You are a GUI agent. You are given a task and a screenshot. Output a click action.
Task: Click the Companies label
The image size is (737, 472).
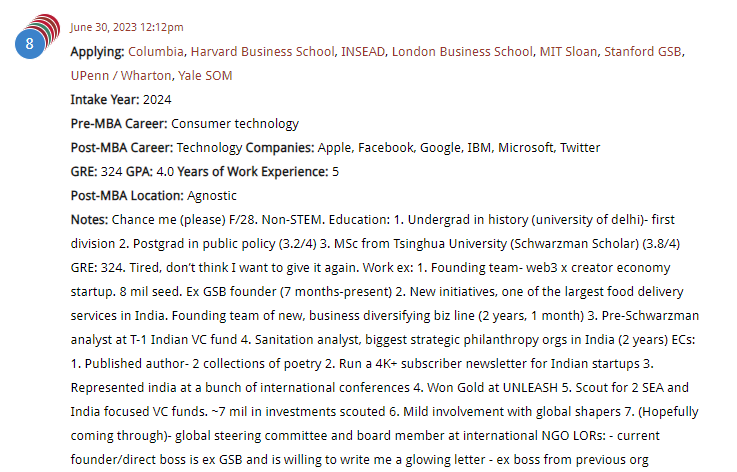280,148
